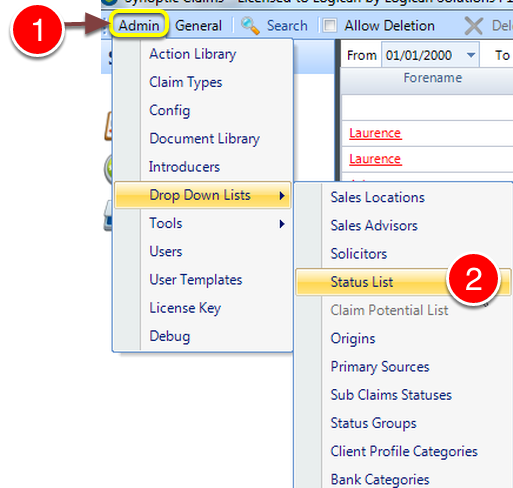Select Primary Sources in submenu
This screenshot has width=513, height=488.
pyautogui.click(x=403, y=367)
